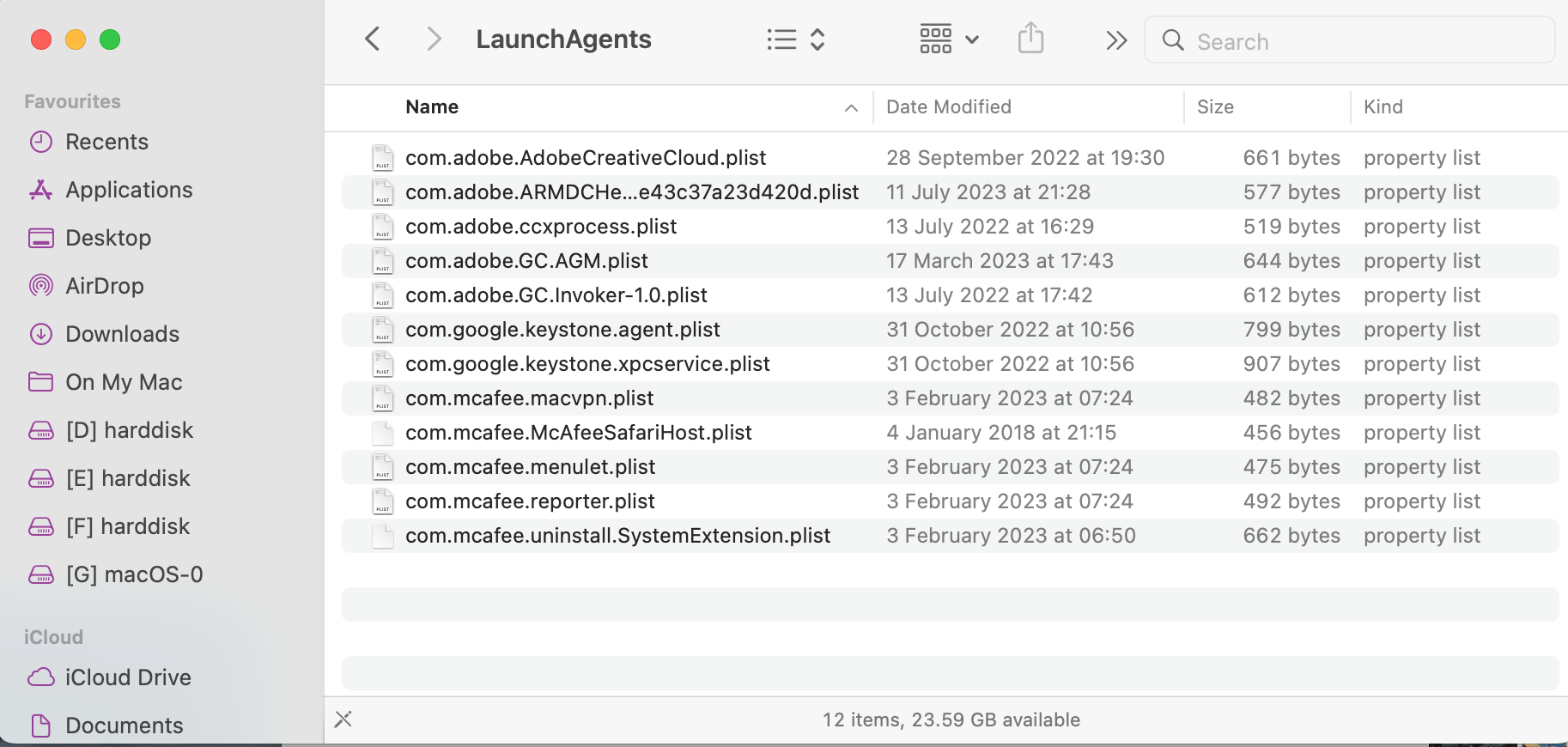Toggle sort order arrow in Name column

point(851,107)
